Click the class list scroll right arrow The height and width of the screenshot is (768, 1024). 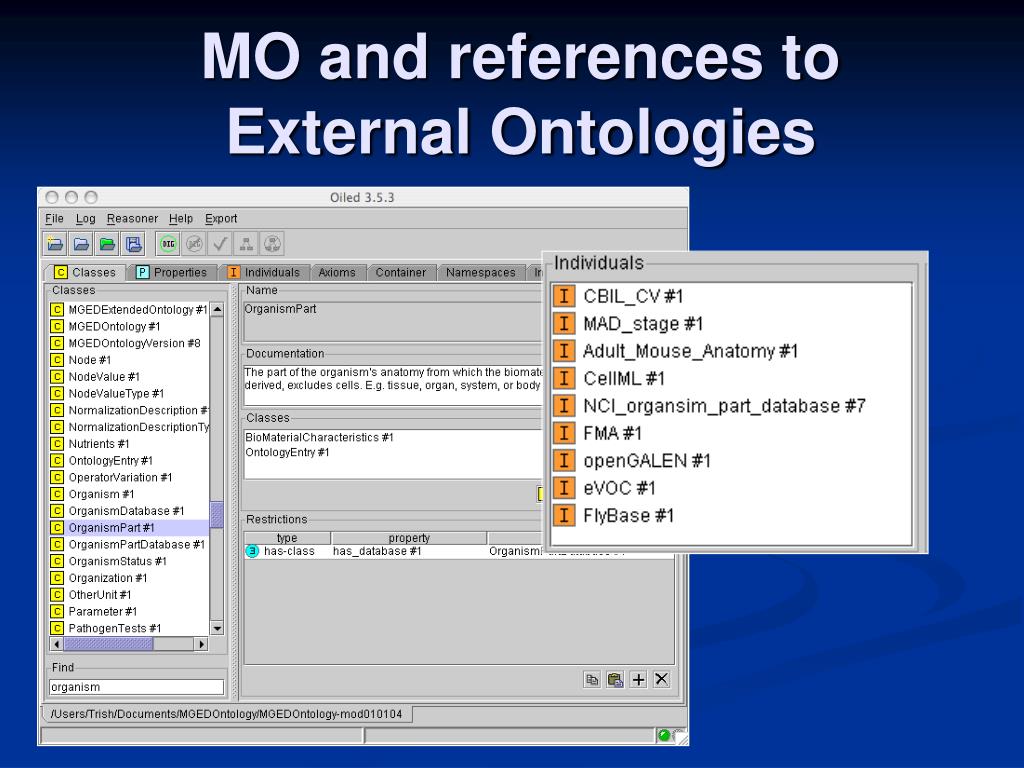[x=201, y=645]
